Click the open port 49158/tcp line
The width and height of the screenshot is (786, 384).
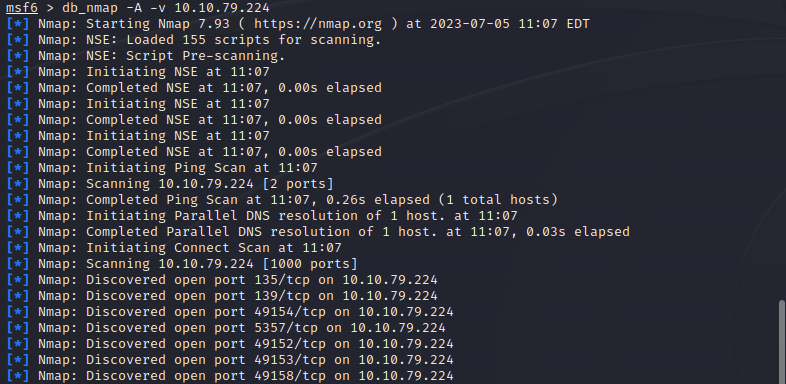tap(230, 375)
